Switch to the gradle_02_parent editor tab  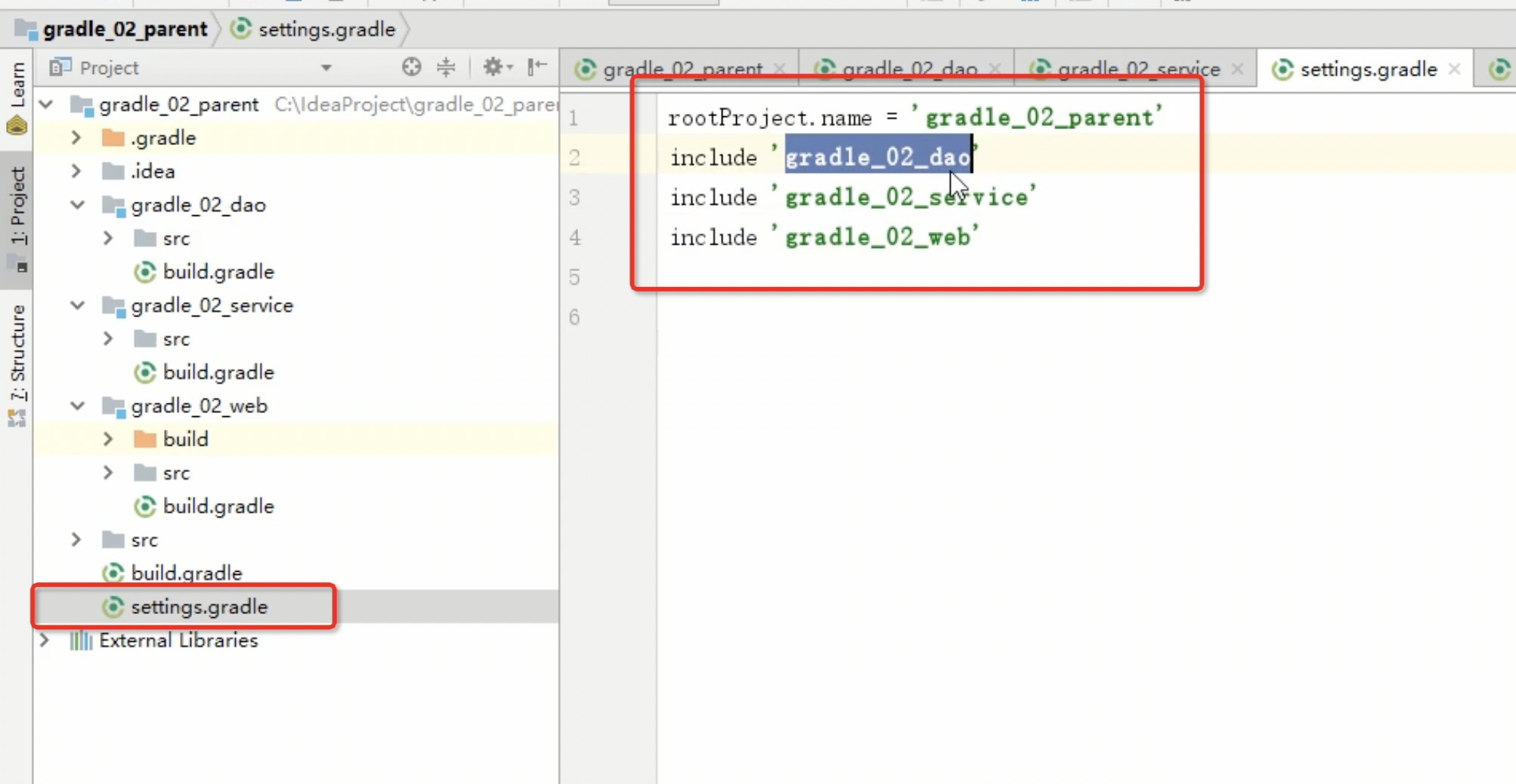click(x=680, y=68)
